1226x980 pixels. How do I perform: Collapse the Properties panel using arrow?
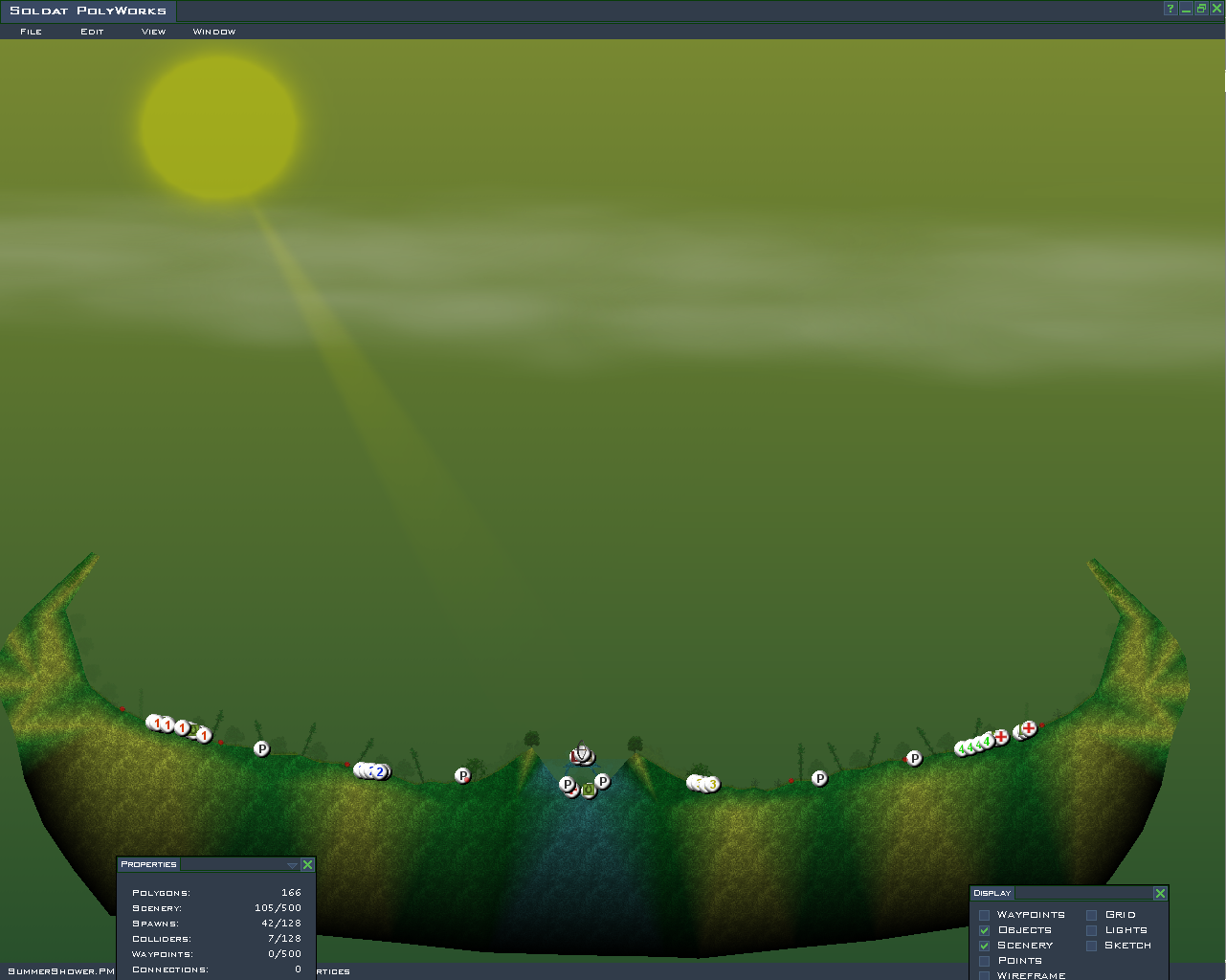292,865
